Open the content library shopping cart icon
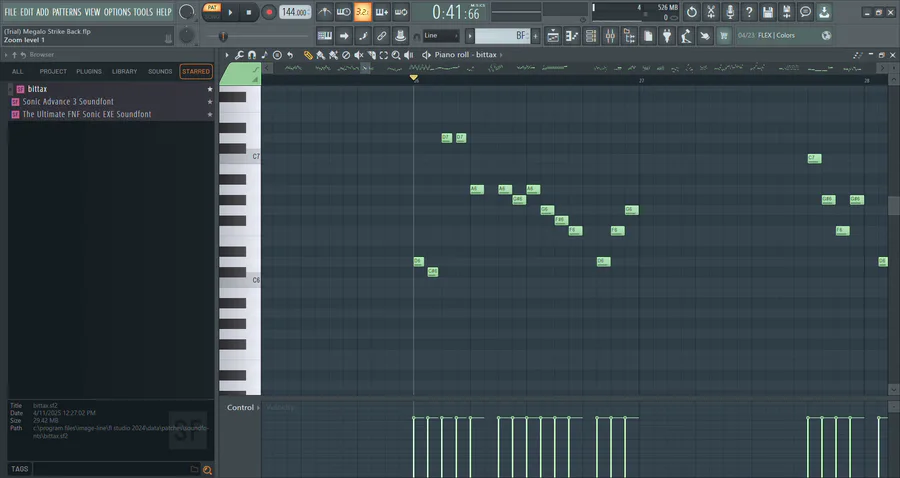Image resolution: width=900 pixels, height=478 pixels. point(724,36)
